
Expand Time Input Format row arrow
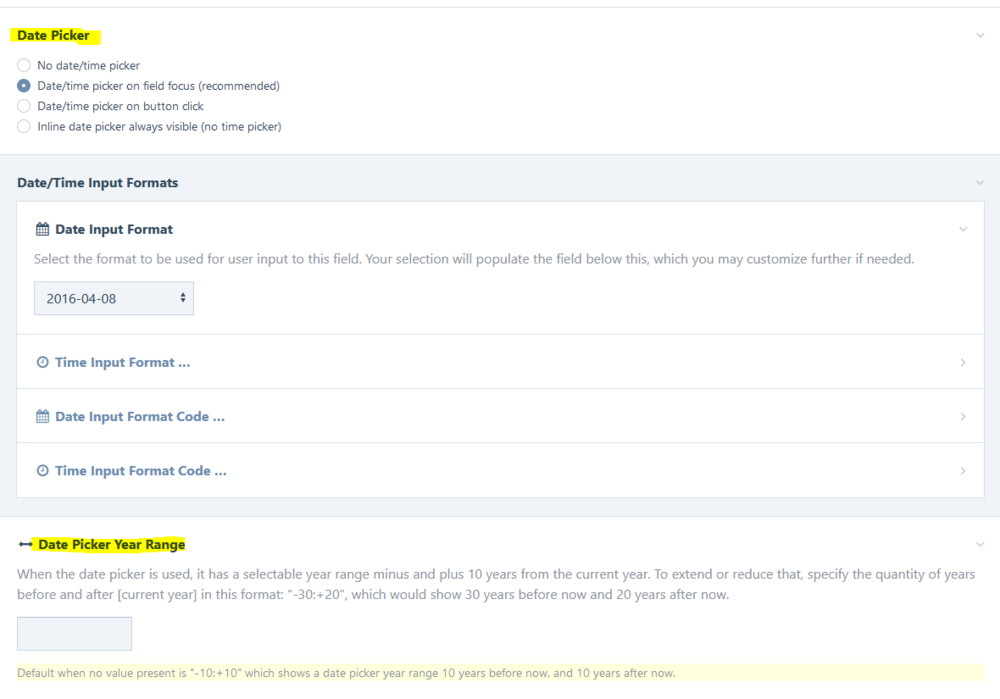coord(963,362)
